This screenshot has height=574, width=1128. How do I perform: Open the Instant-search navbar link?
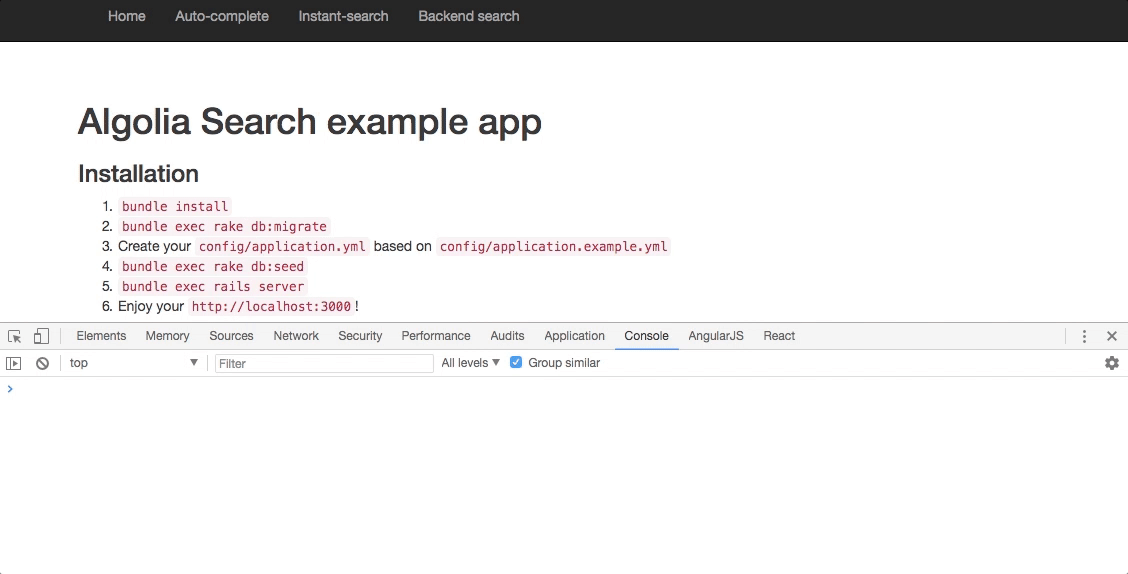pos(344,16)
